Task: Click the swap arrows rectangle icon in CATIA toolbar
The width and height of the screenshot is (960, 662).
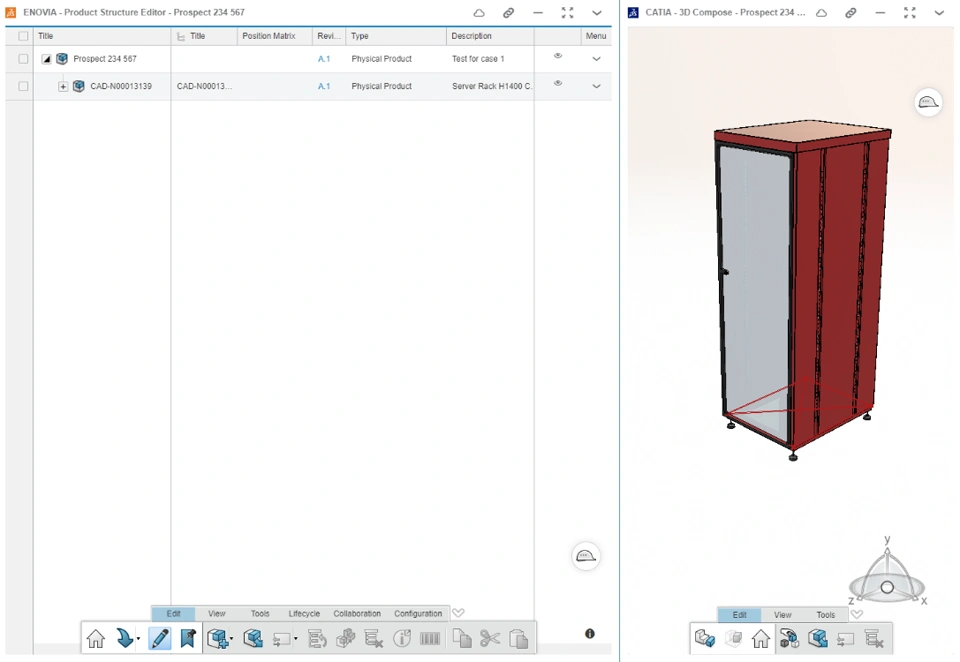Action: tap(846, 639)
